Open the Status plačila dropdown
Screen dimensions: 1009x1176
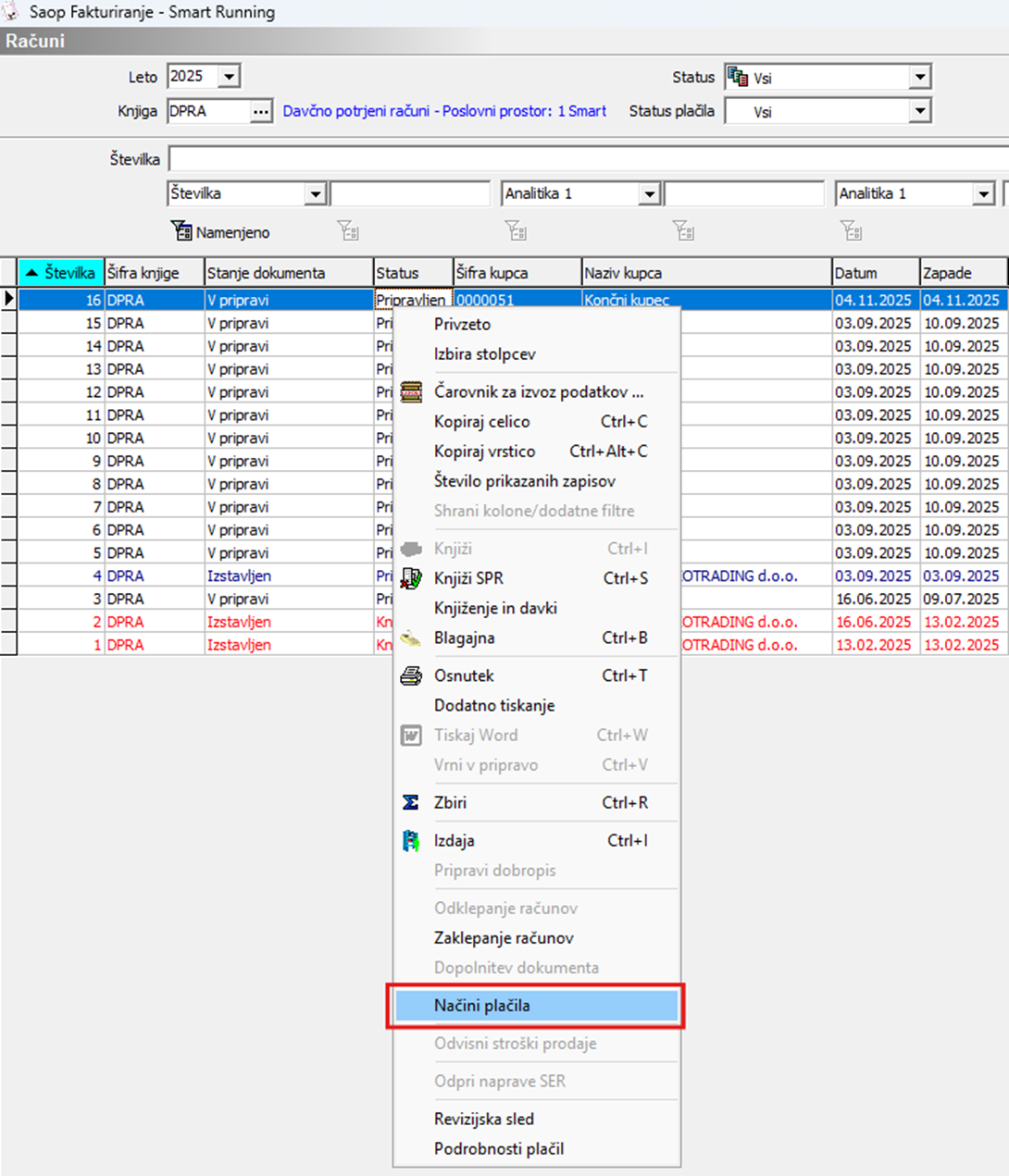click(919, 111)
